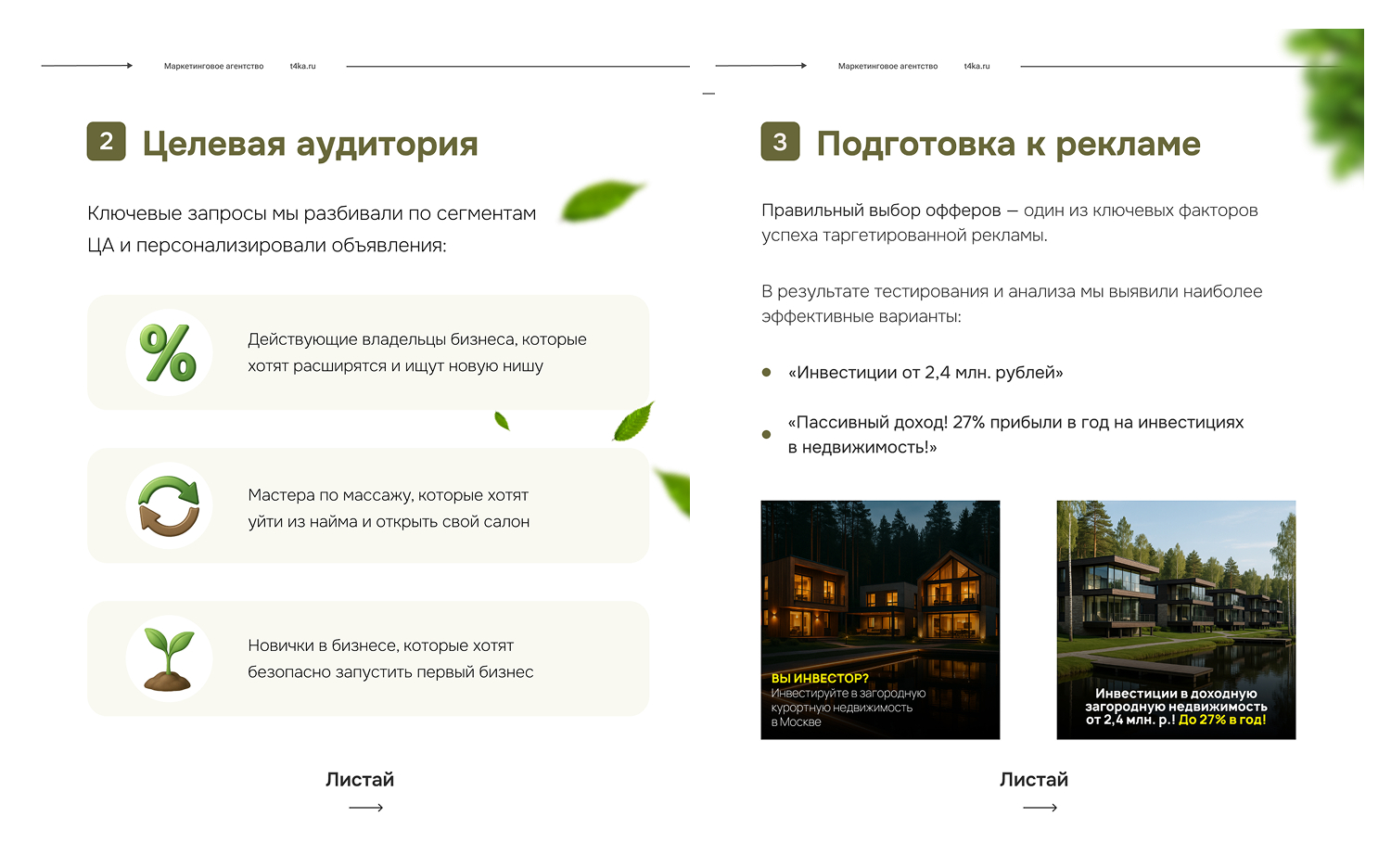
Task: Click paragraph Правильный выбор офферов
Action: click(x=1010, y=223)
